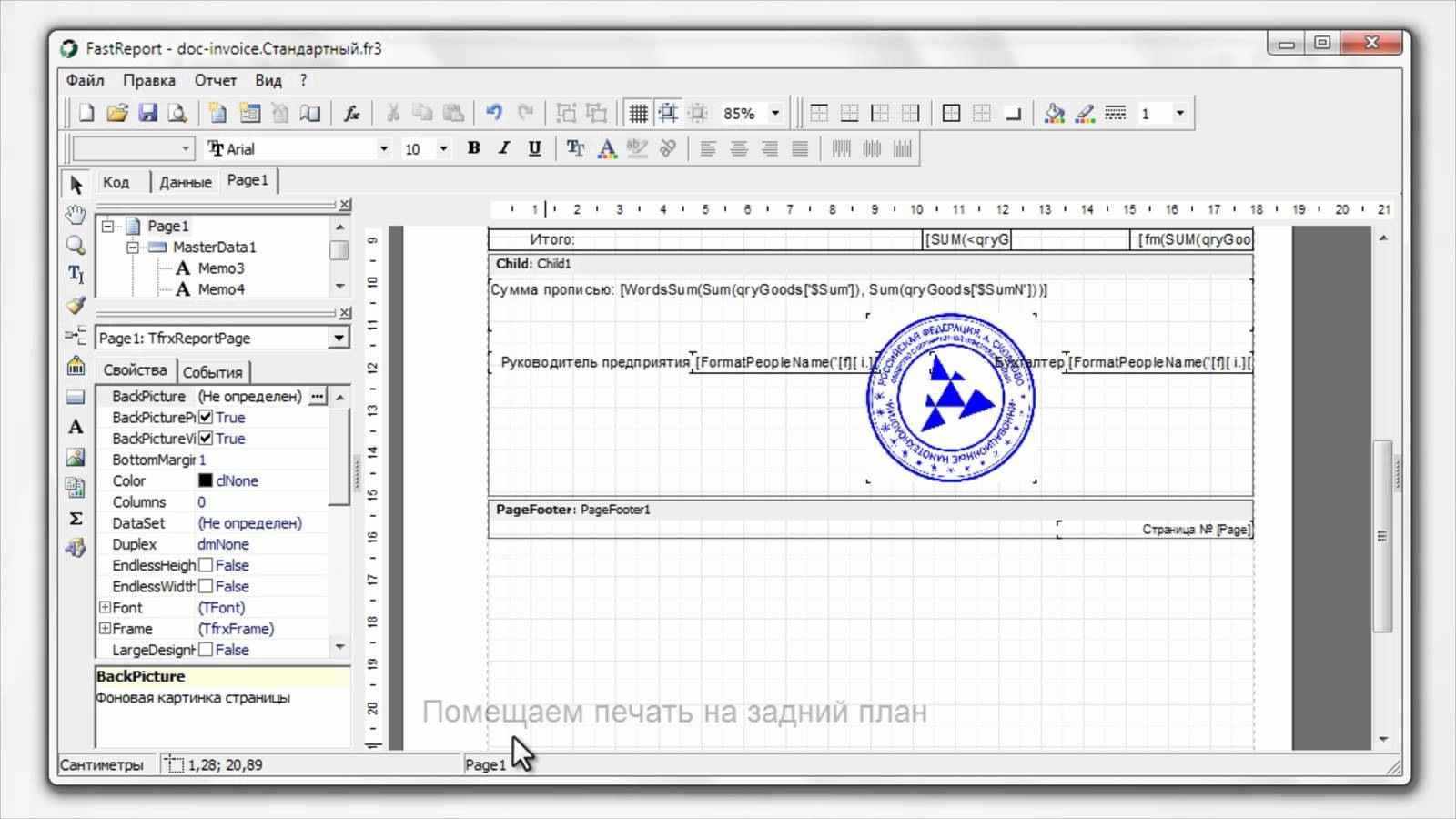The height and width of the screenshot is (819, 1456).
Task: Open the 85% zoom dropdown
Action: (775, 113)
